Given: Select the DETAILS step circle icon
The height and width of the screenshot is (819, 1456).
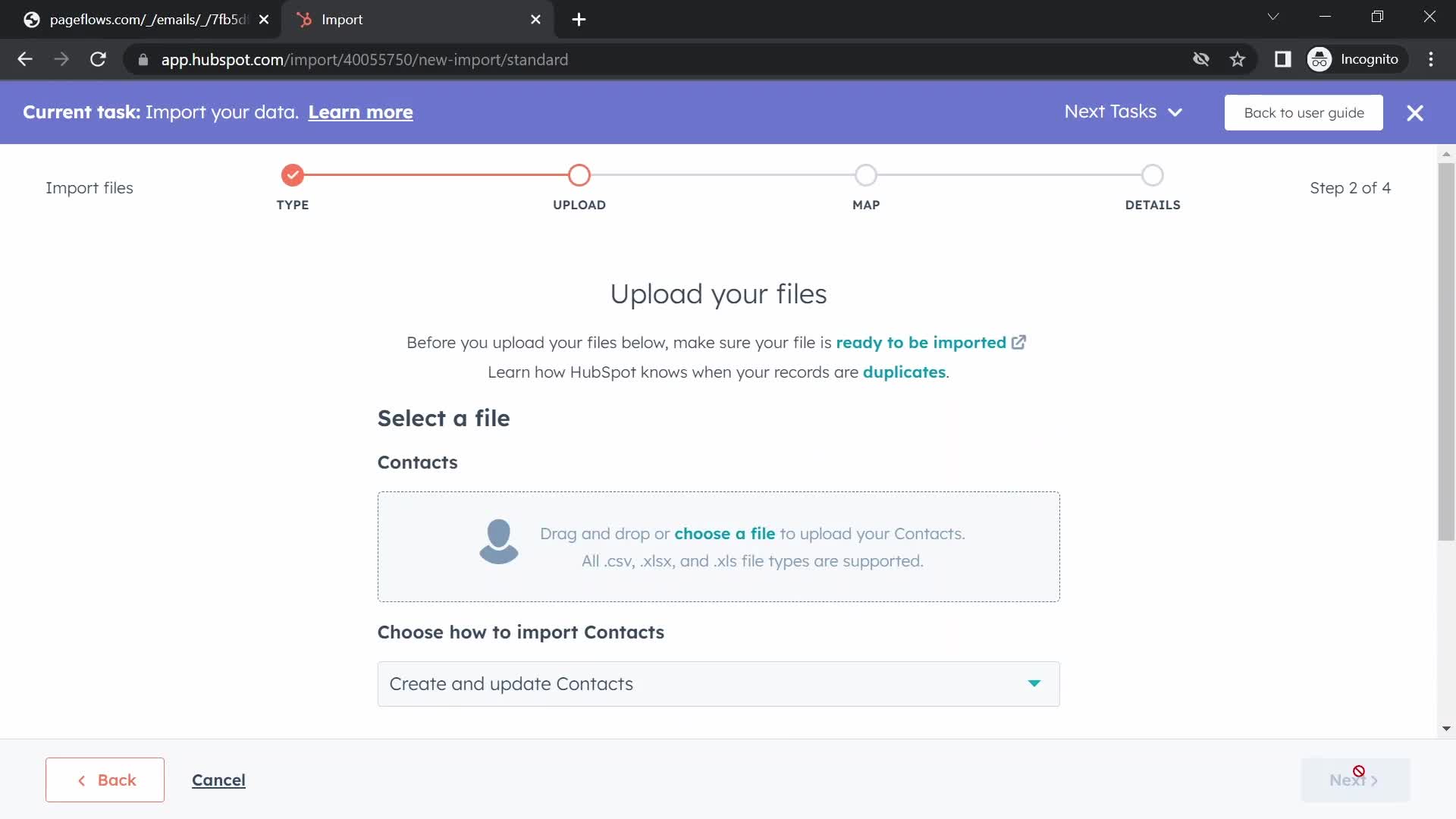Looking at the screenshot, I should coord(1153,175).
